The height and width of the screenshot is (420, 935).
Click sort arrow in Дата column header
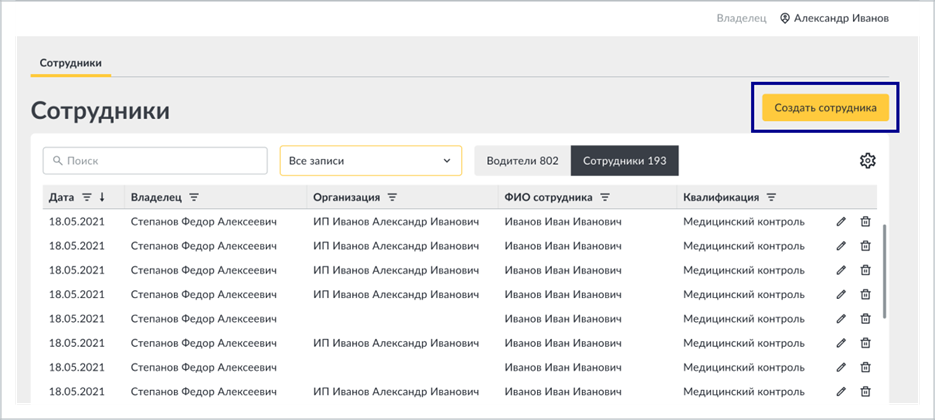click(x=102, y=197)
